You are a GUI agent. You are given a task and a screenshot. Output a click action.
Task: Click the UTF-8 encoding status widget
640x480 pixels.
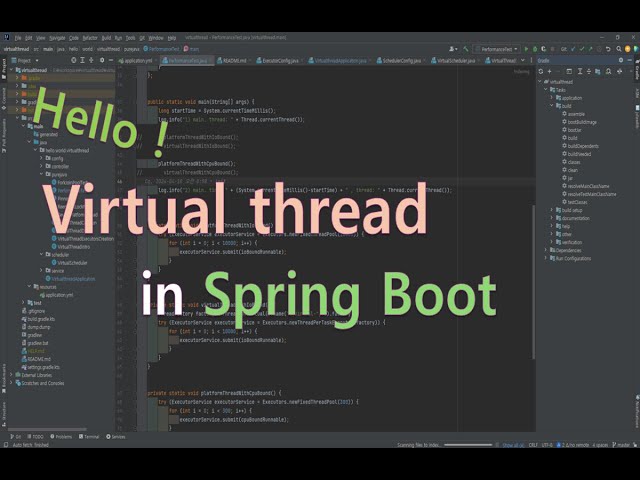coord(547,445)
